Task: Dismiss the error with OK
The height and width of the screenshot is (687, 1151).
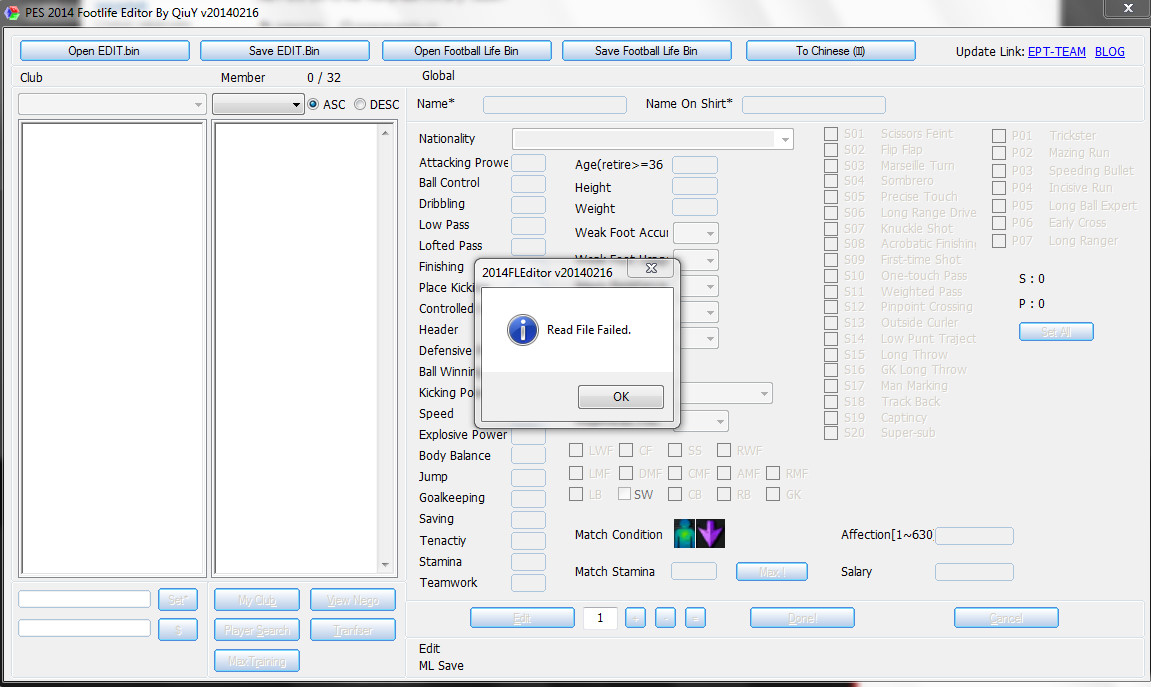Action: click(x=621, y=396)
